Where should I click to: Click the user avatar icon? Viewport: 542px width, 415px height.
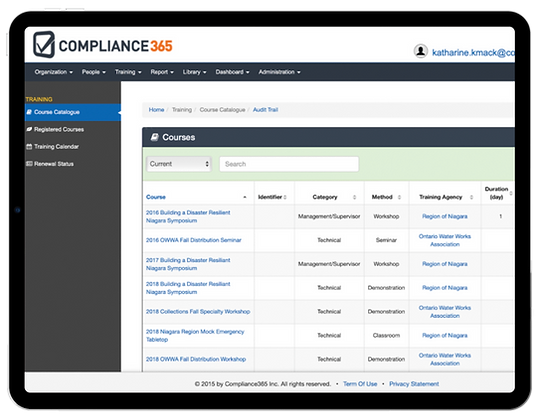(421, 51)
